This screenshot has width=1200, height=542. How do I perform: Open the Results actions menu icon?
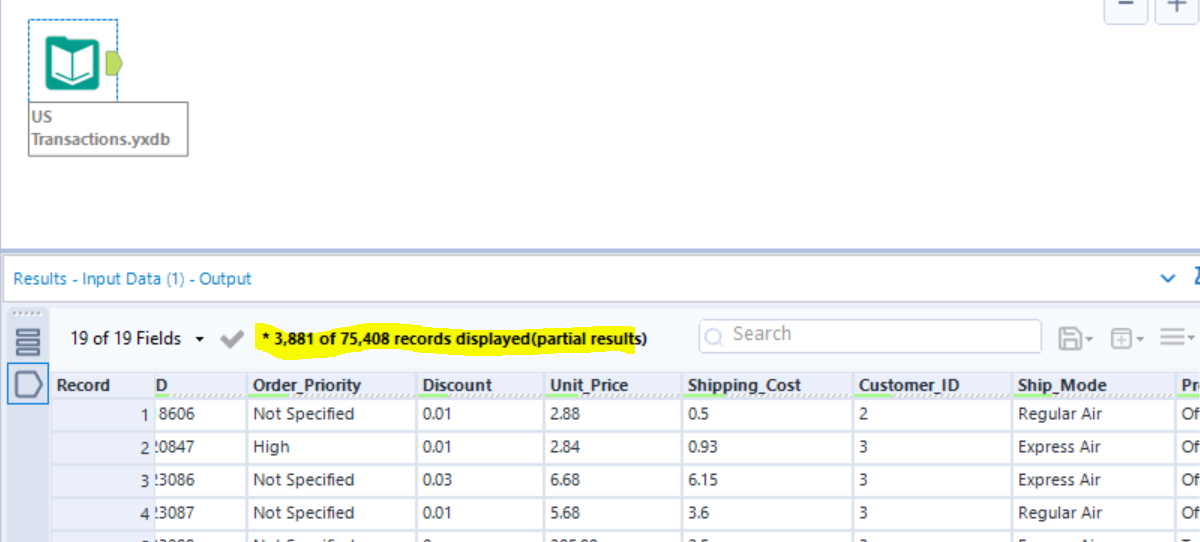1178,338
